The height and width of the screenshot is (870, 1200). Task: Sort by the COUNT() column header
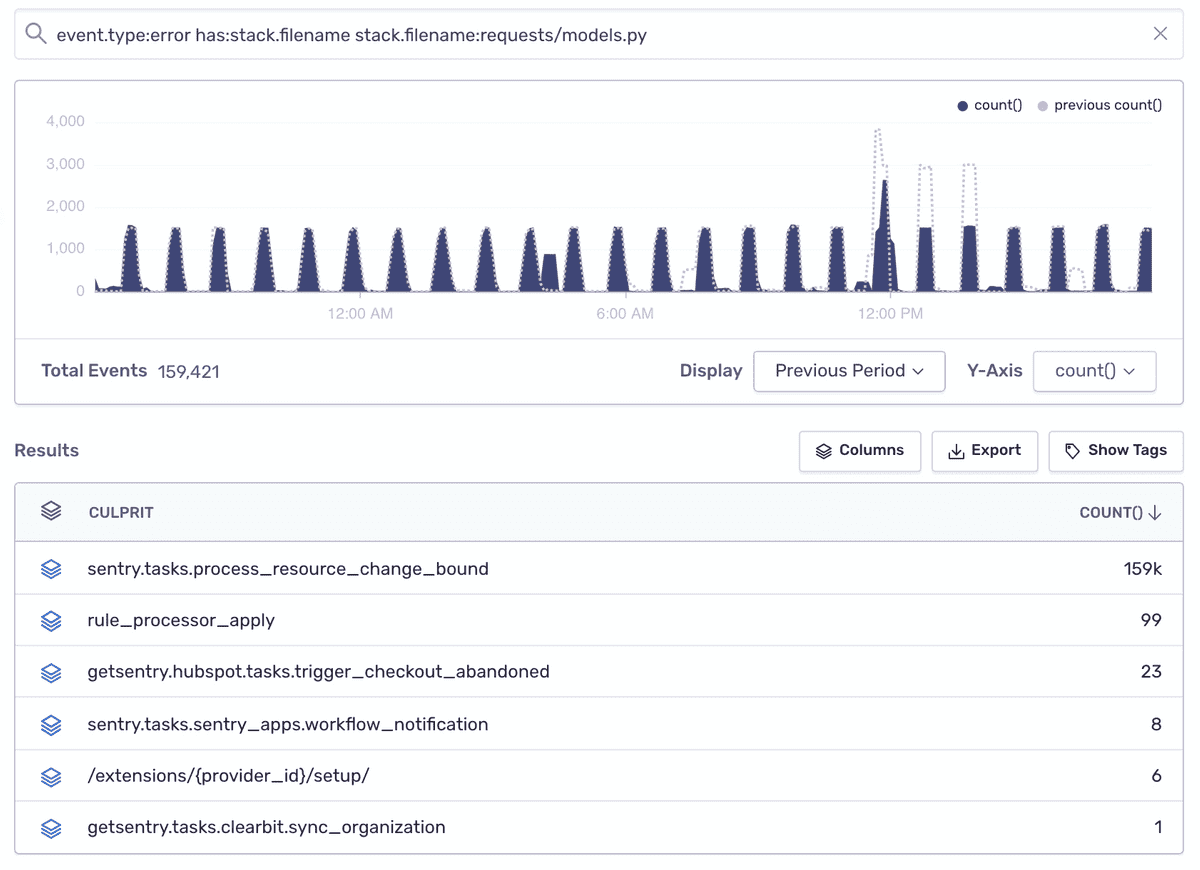coord(1120,512)
